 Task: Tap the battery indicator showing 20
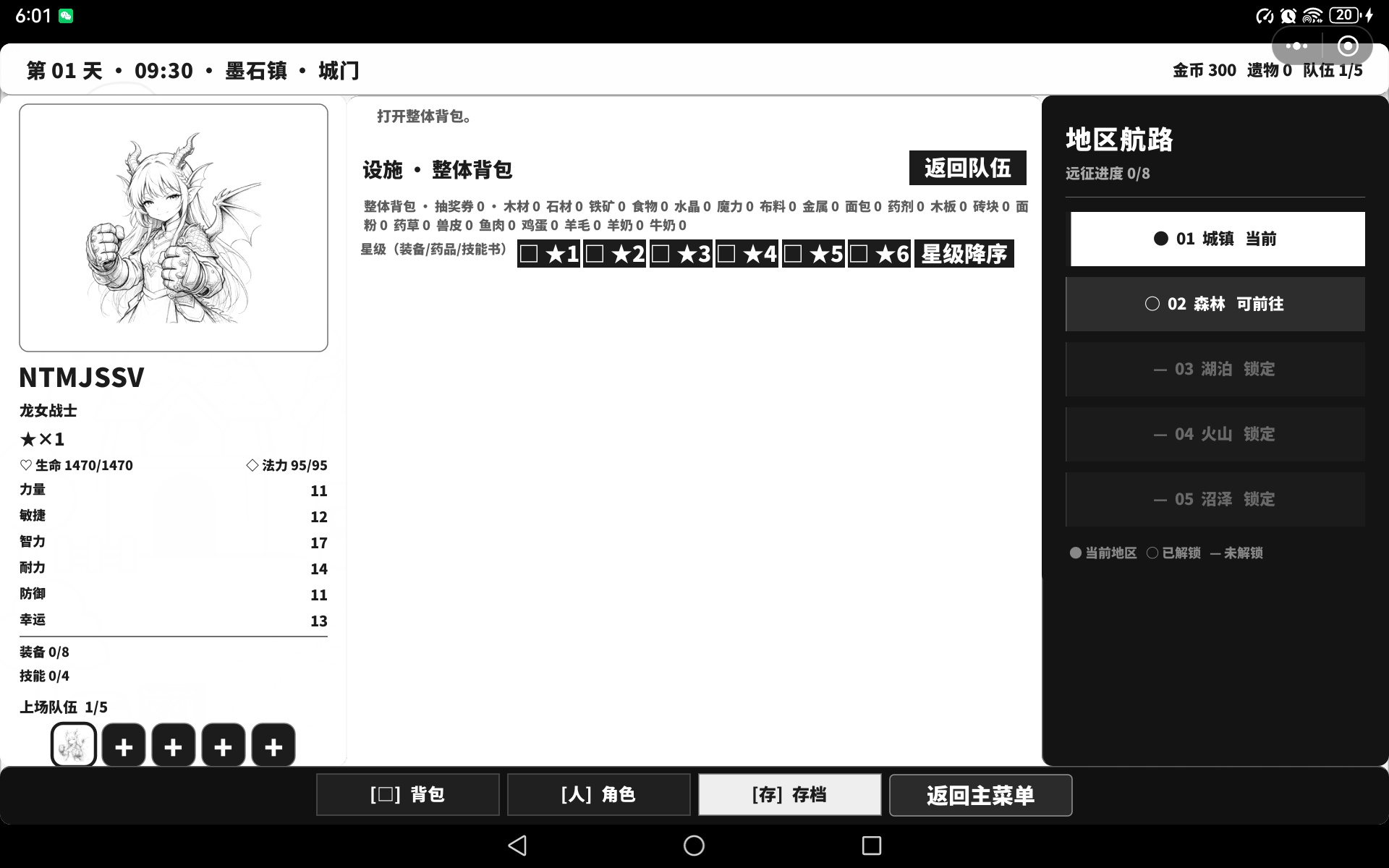[1345, 15]
